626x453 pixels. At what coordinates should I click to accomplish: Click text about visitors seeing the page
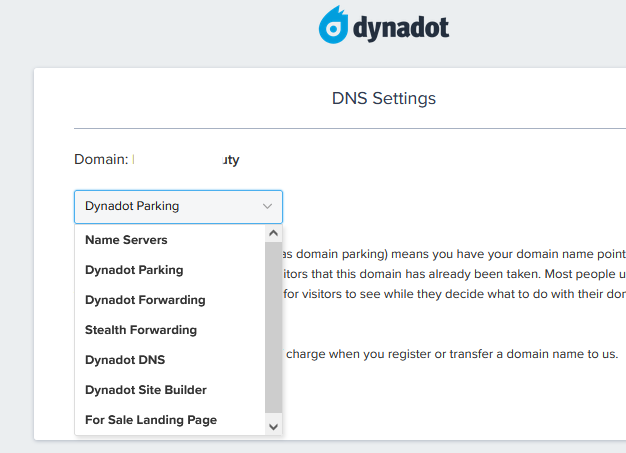click(x=455, y=294)
